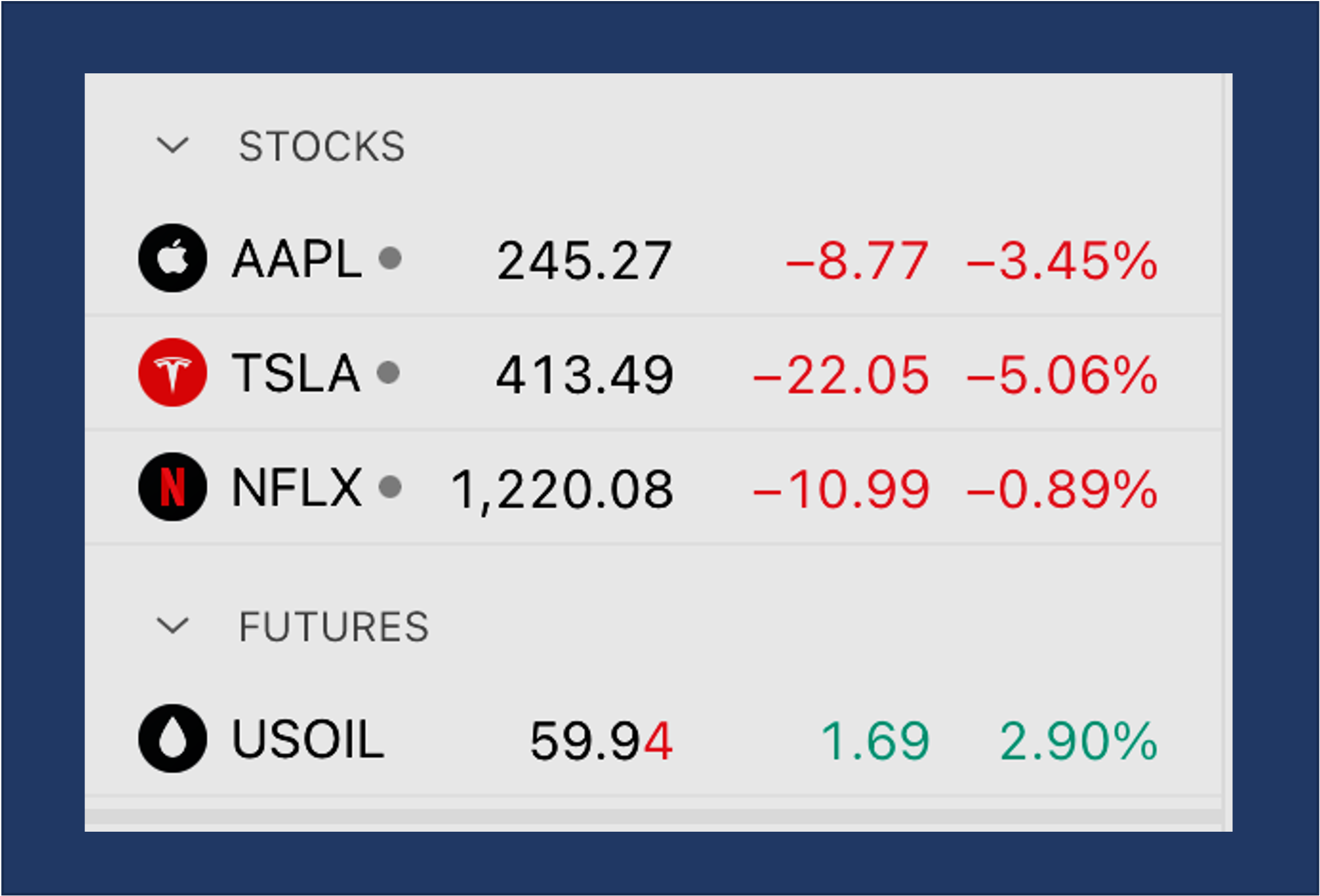Click the Apple logo icon

[173, 258]
